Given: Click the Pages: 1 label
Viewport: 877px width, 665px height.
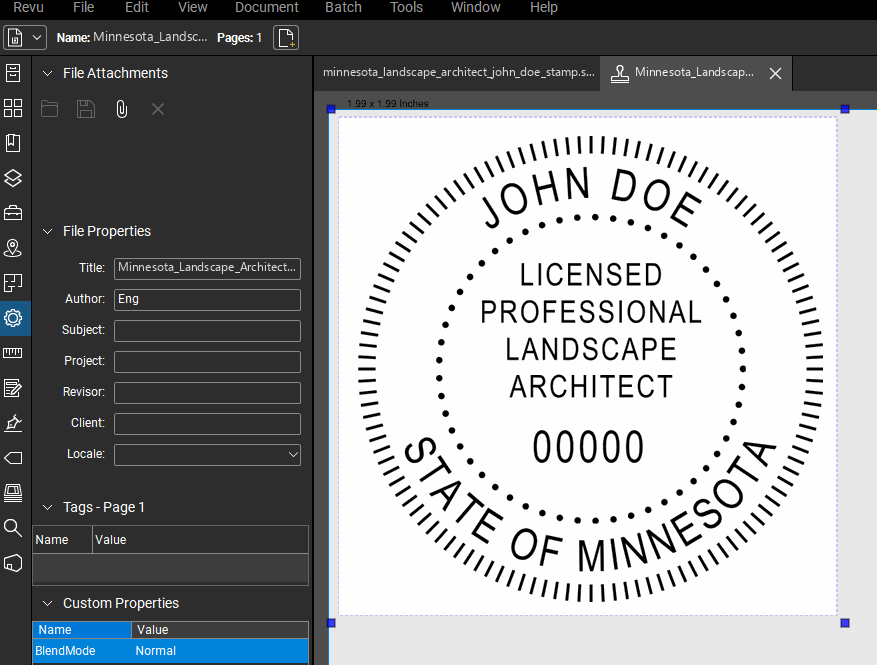Looking at the screenshot, I should (239, 37).
